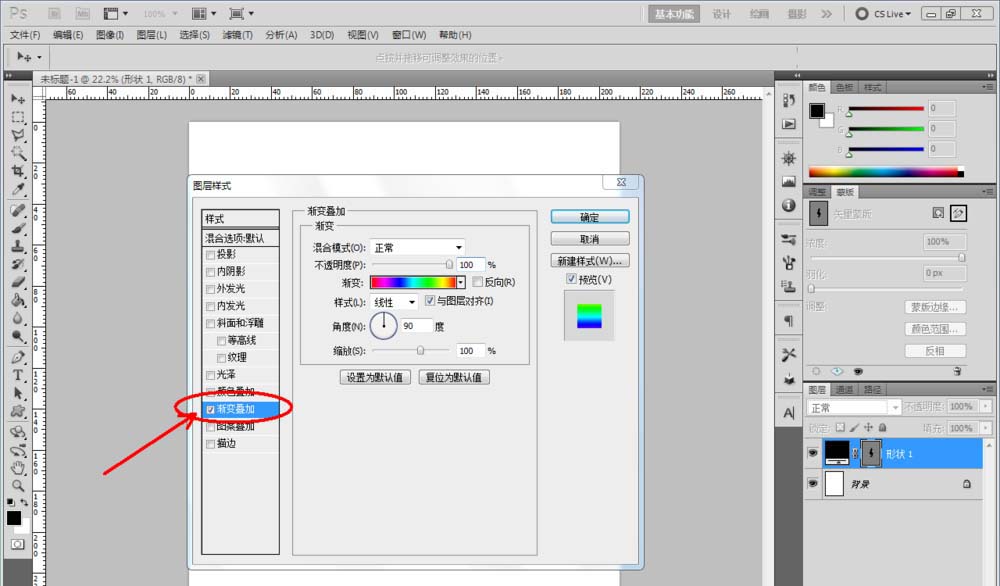Hide the 形状 1 layer via eye icon
Viewport: 1000px width, 586px height.
(x=812, y=453)
